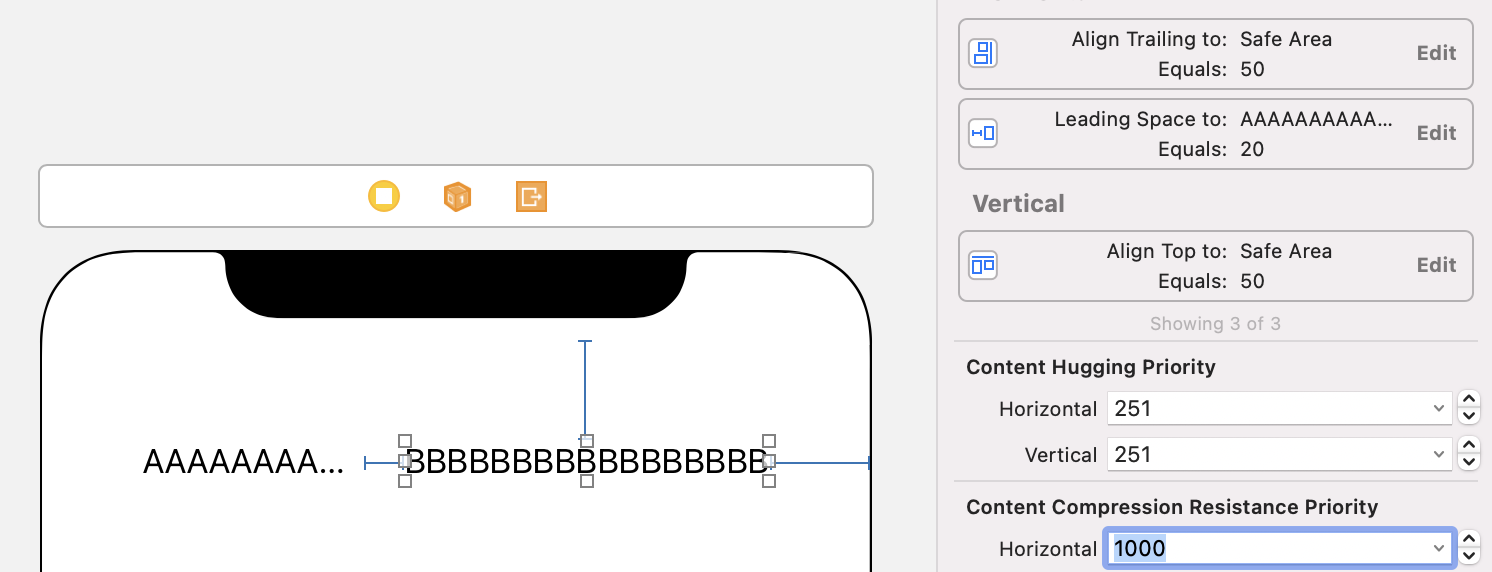Click the yellow View Controller icon
This screenshot has width=1492, height=572.
[384, 196]
